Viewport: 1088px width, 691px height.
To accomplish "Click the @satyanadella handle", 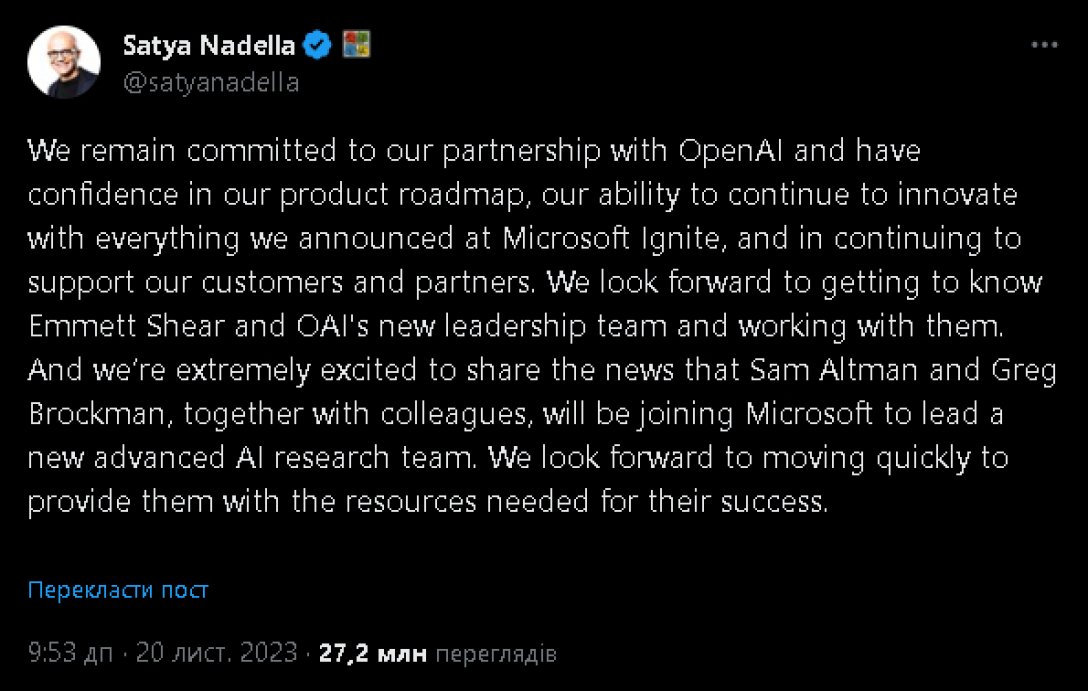I will (211, 82).
